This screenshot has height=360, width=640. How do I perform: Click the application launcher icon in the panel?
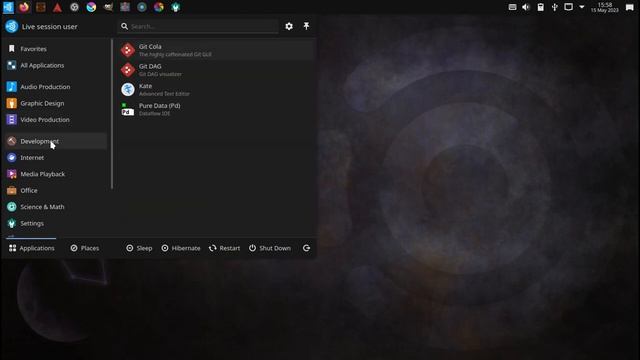click(8, 7)
